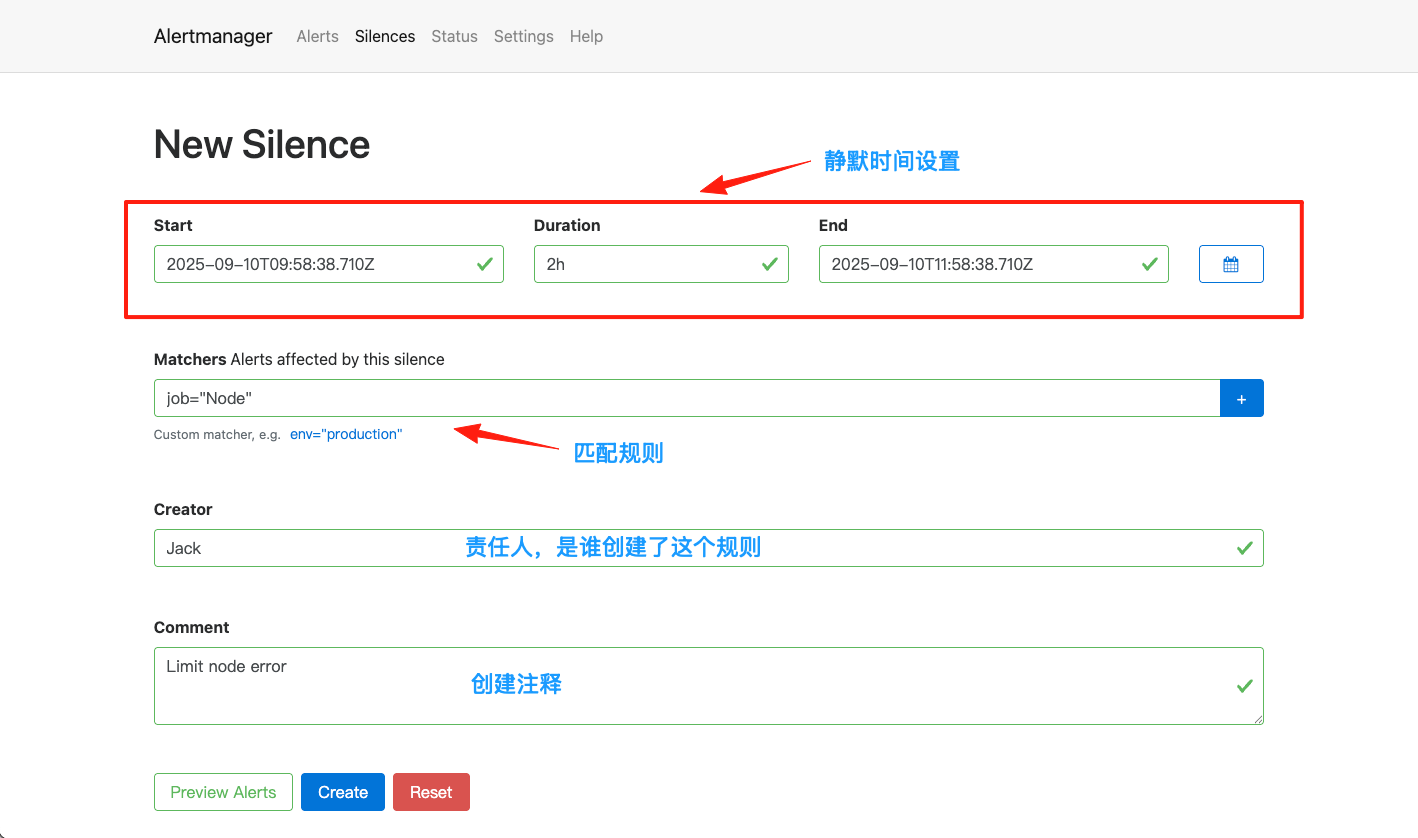
Task: Click the env="production" example matcher link
Action: 346,434
